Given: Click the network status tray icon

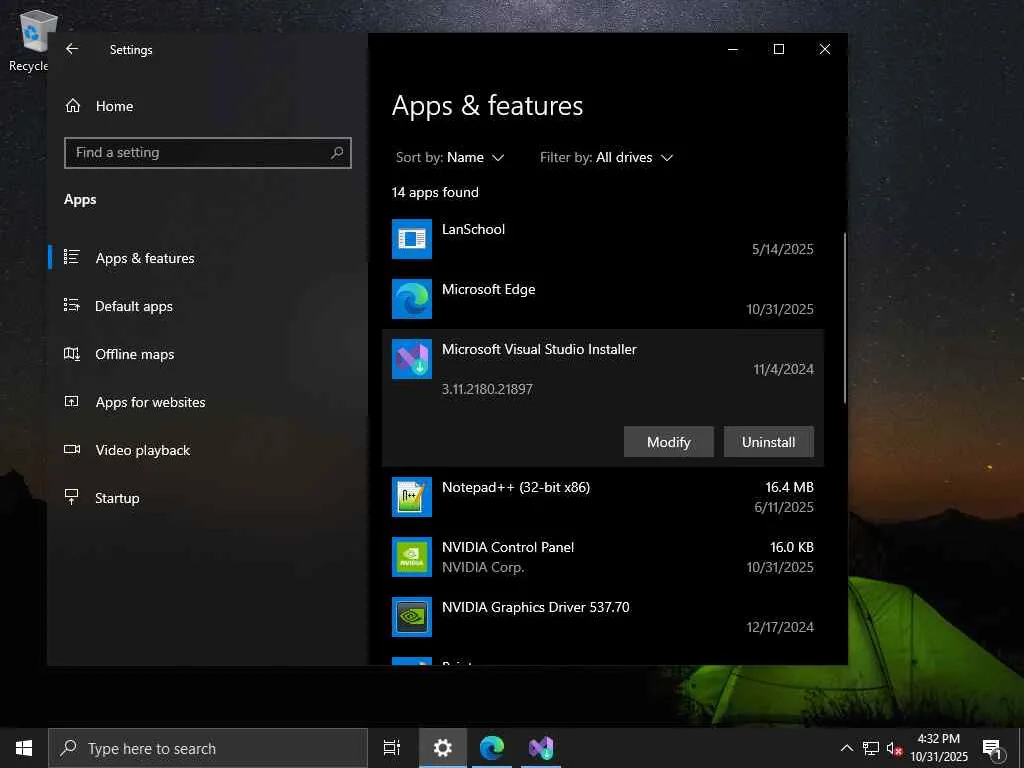Looking at the screenshot, I should pyautogui.click(x=871, y=748).
